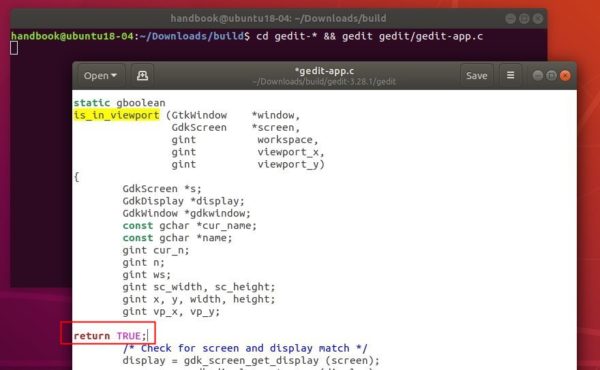Expand the Open dropdown arrow
This screenshot has width=600, height=370.
pyautogui.click(x=114, y=75)
